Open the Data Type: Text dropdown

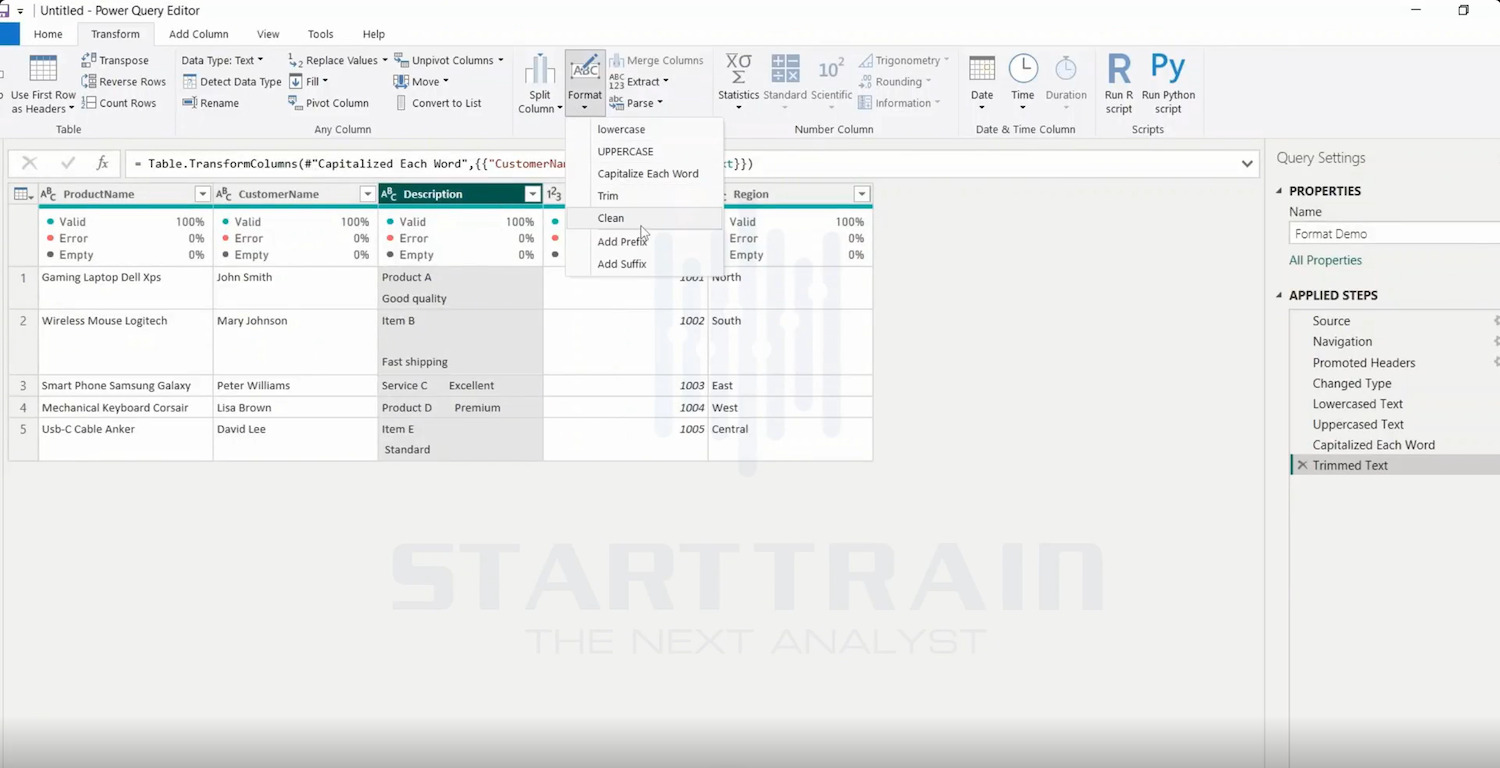(223, 60)
